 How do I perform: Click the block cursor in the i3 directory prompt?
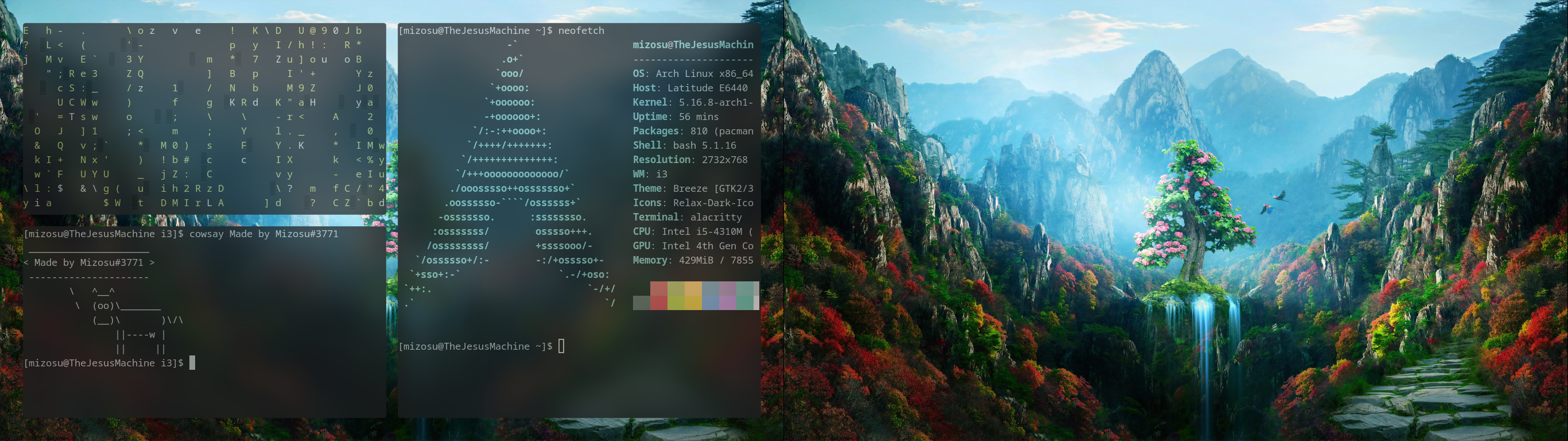[x=192, y=363]
